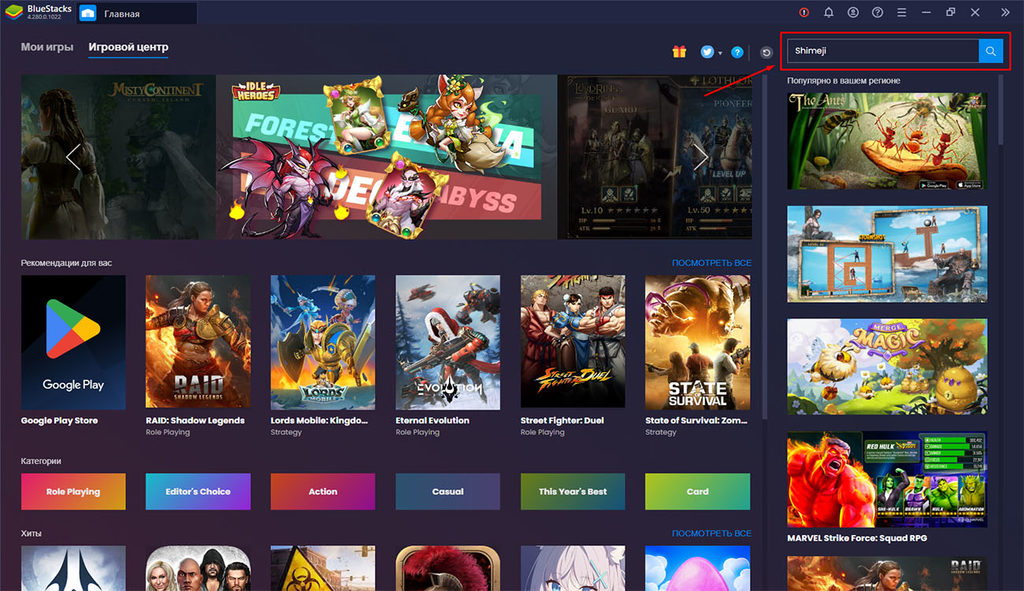Click the right sidebar scrollbar
The width and height of the screenshot is (1024, 591).
pyautogui.click(x=1001, y=110)
